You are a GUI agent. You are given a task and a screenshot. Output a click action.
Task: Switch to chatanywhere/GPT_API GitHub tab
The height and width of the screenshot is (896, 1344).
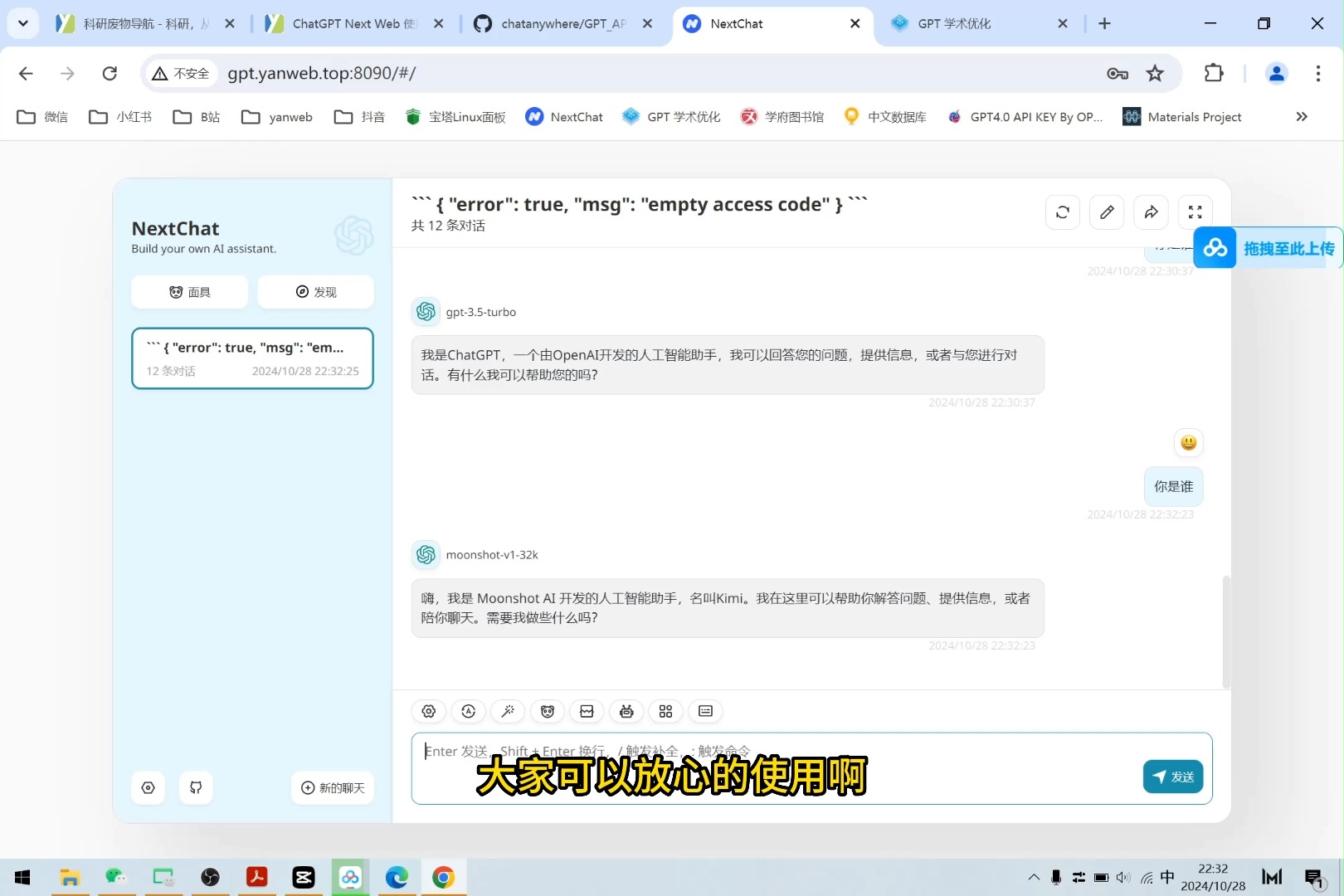[x=562, y=24]
